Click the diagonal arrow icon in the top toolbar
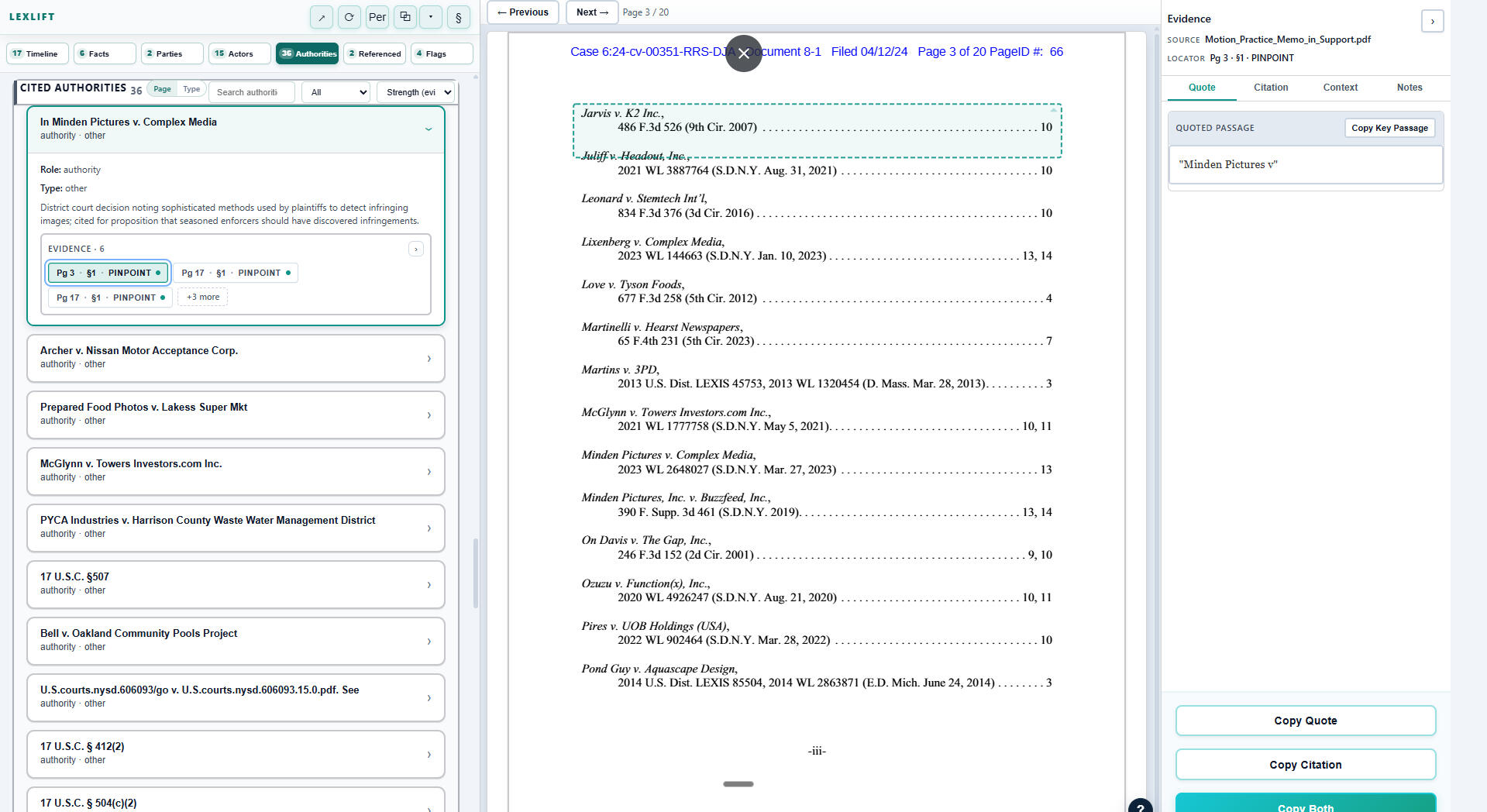Viewport: 1487px width, 812px height. pos(322,17)
